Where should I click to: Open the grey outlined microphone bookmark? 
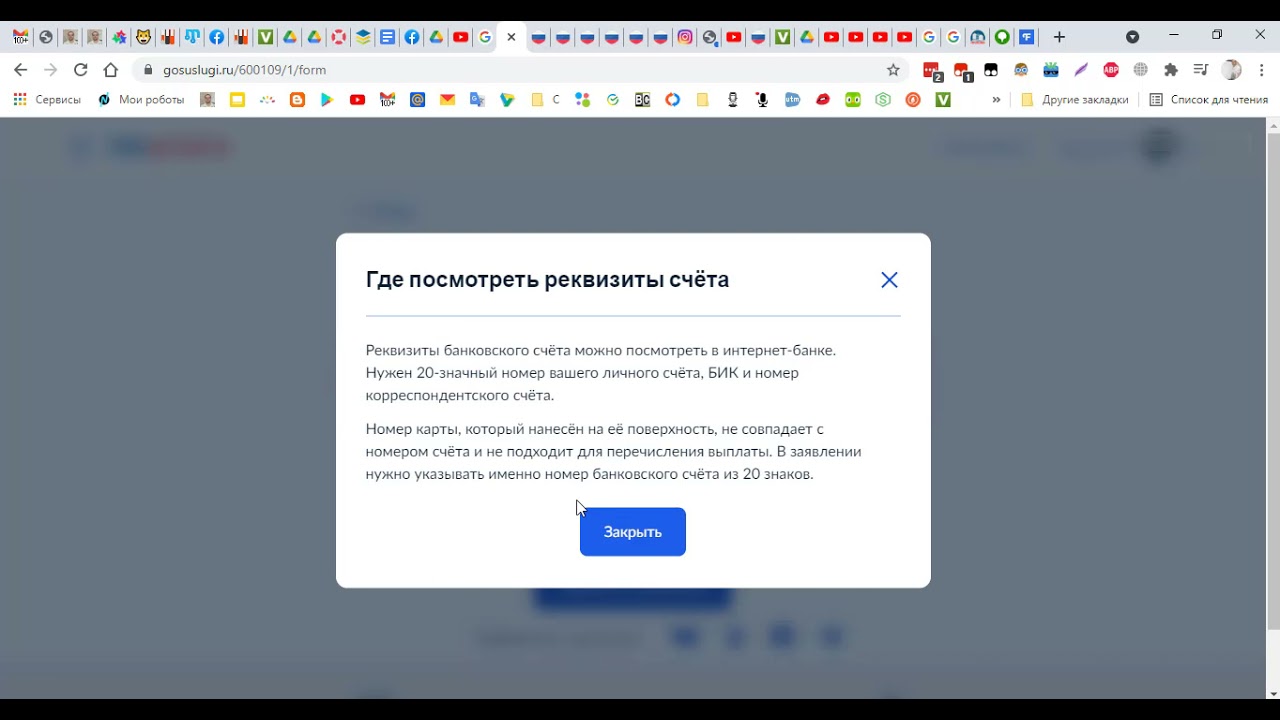pyautogui.click(x=733, y=100)
